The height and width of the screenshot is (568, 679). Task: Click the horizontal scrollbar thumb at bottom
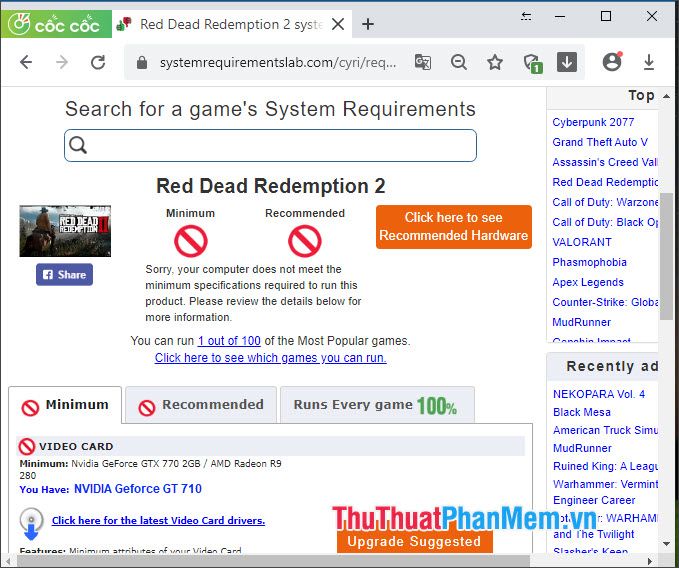coord(273,562)
